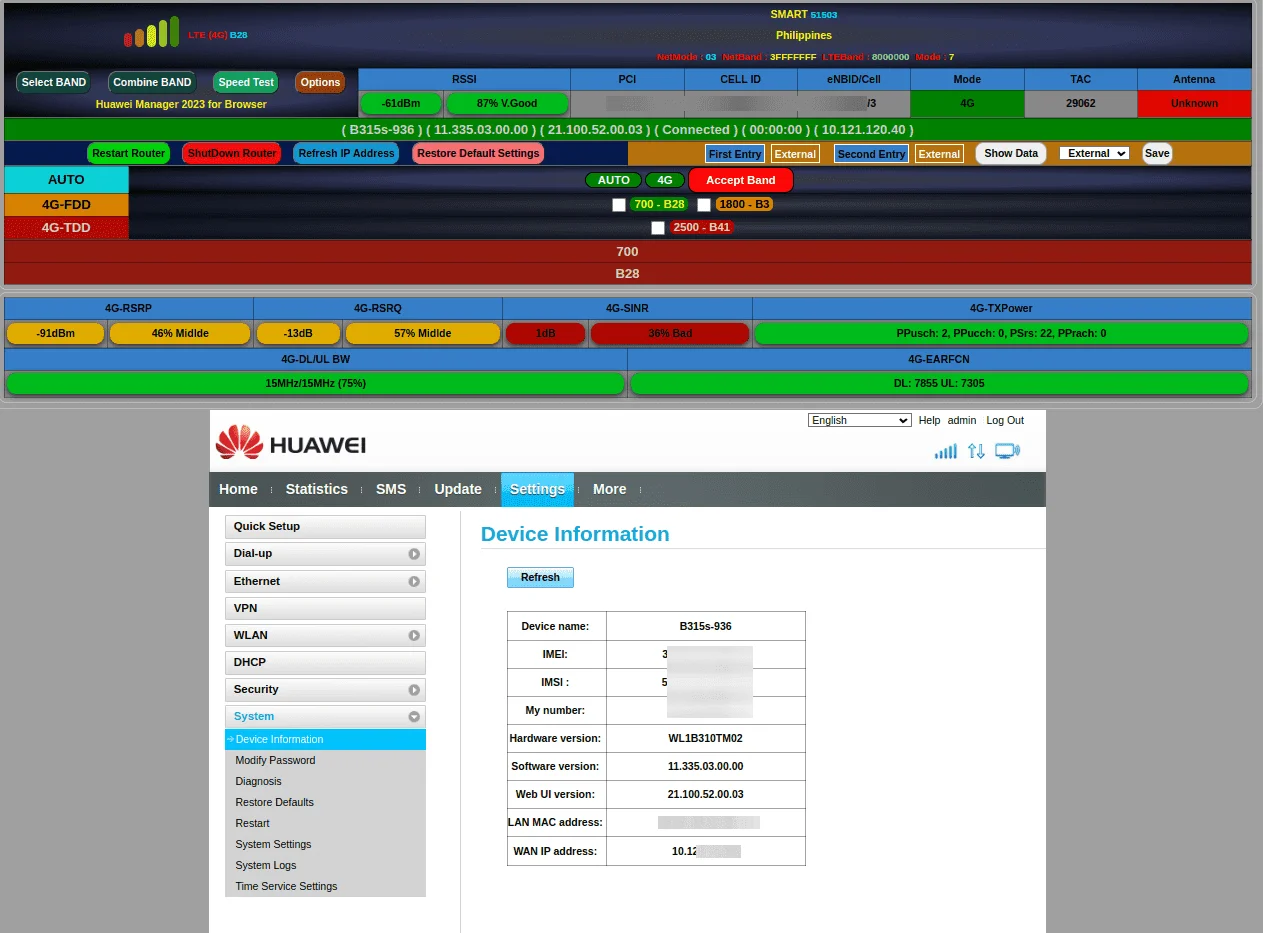Toggle the 4G mode pill

tap(665, 180)
